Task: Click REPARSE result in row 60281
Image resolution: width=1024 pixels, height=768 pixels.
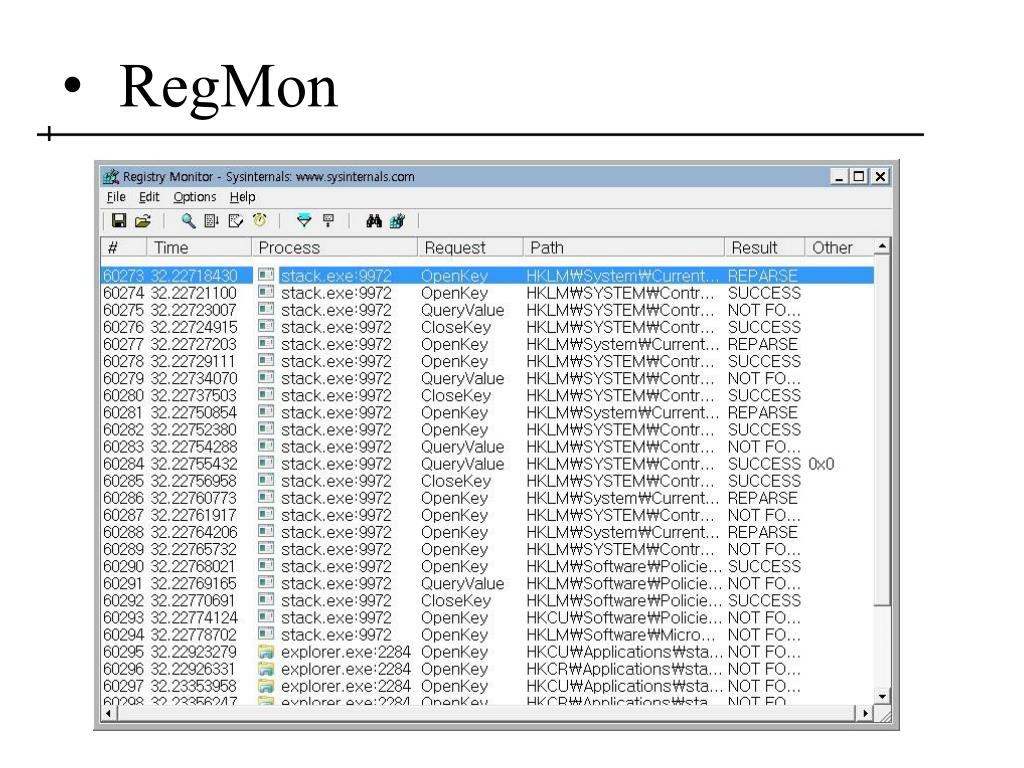Action: tap(763, 412)
